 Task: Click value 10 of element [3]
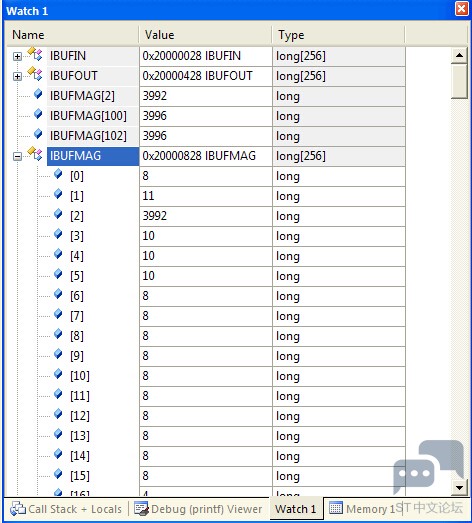point(205,236)
